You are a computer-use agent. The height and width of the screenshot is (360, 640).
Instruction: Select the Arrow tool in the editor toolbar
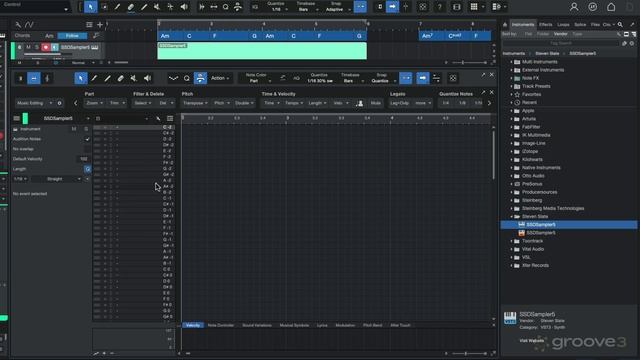(81, 78)
